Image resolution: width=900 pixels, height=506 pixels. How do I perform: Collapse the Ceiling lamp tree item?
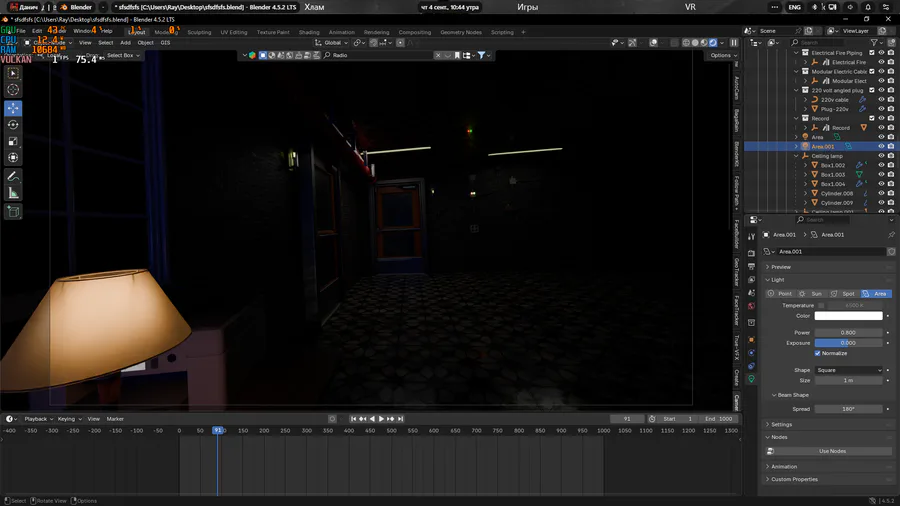click(797, 156)
